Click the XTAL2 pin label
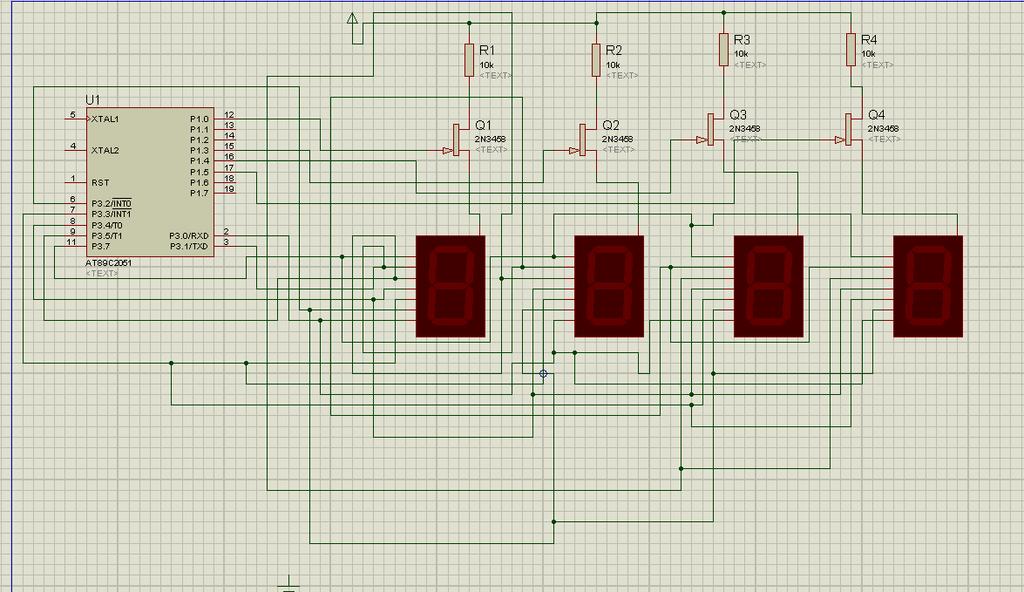The image size is (1024, 592). tap(105, 150)
